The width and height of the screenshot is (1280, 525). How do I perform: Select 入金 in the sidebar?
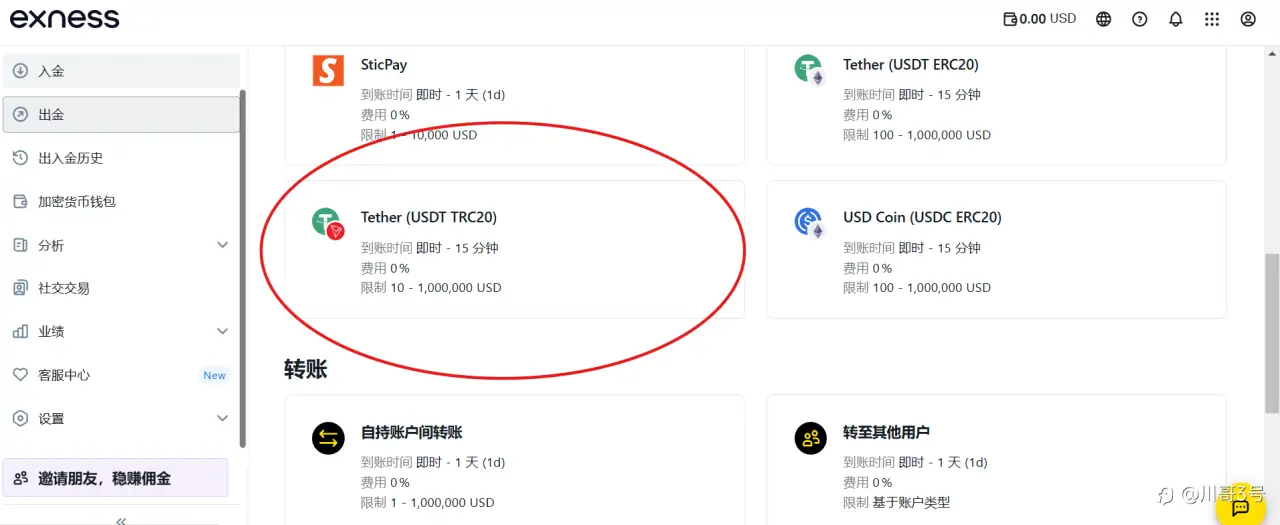click(121, 71)
